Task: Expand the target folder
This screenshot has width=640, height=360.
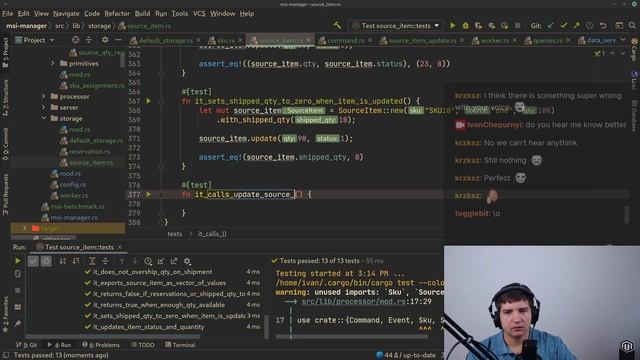Action: [25, 228]
